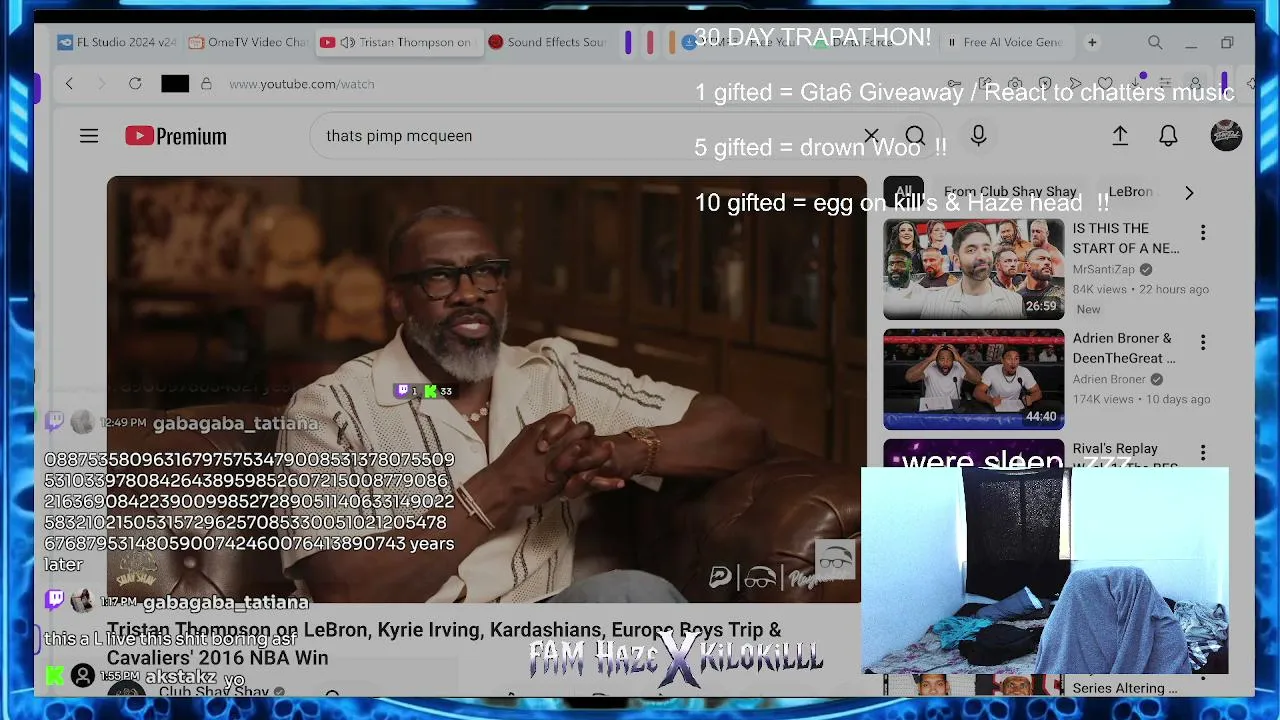Open the account avatar menu

tap(1226, 136)
